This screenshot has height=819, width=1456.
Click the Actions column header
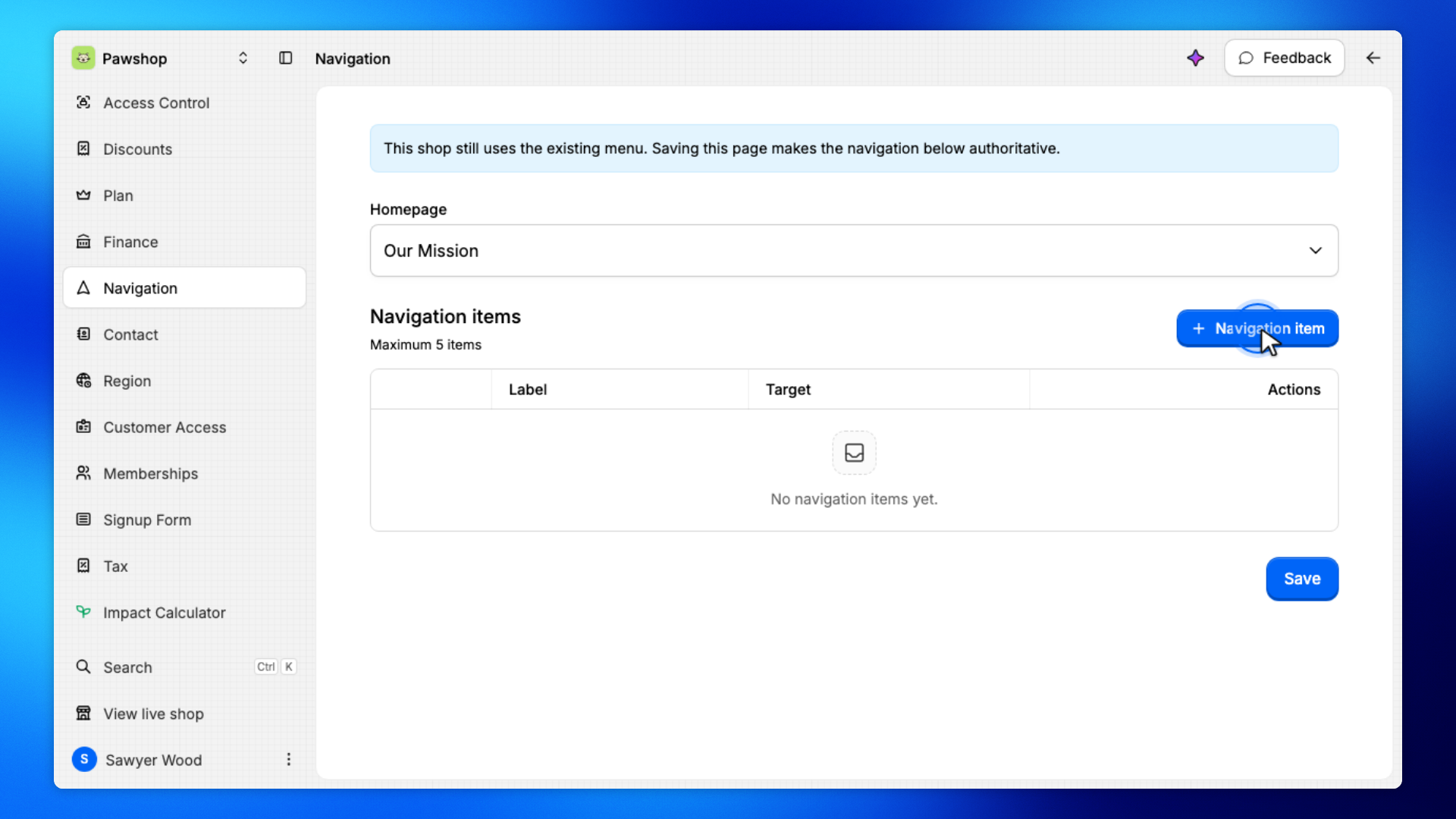pyautogui.click(x=1294, y=389)
